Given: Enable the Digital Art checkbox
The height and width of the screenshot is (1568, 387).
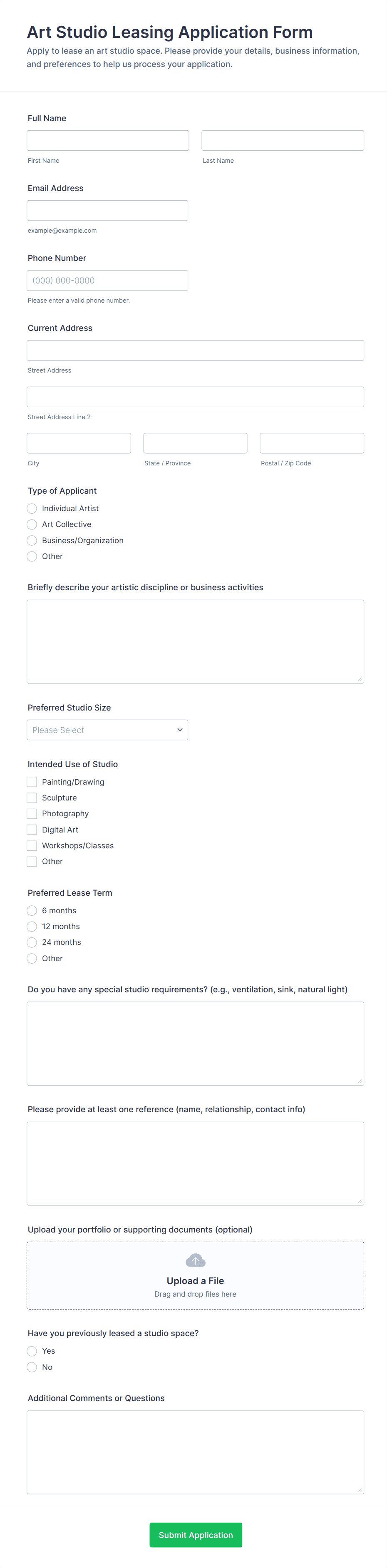Looking at the screenshot, I should click(32, 830).
